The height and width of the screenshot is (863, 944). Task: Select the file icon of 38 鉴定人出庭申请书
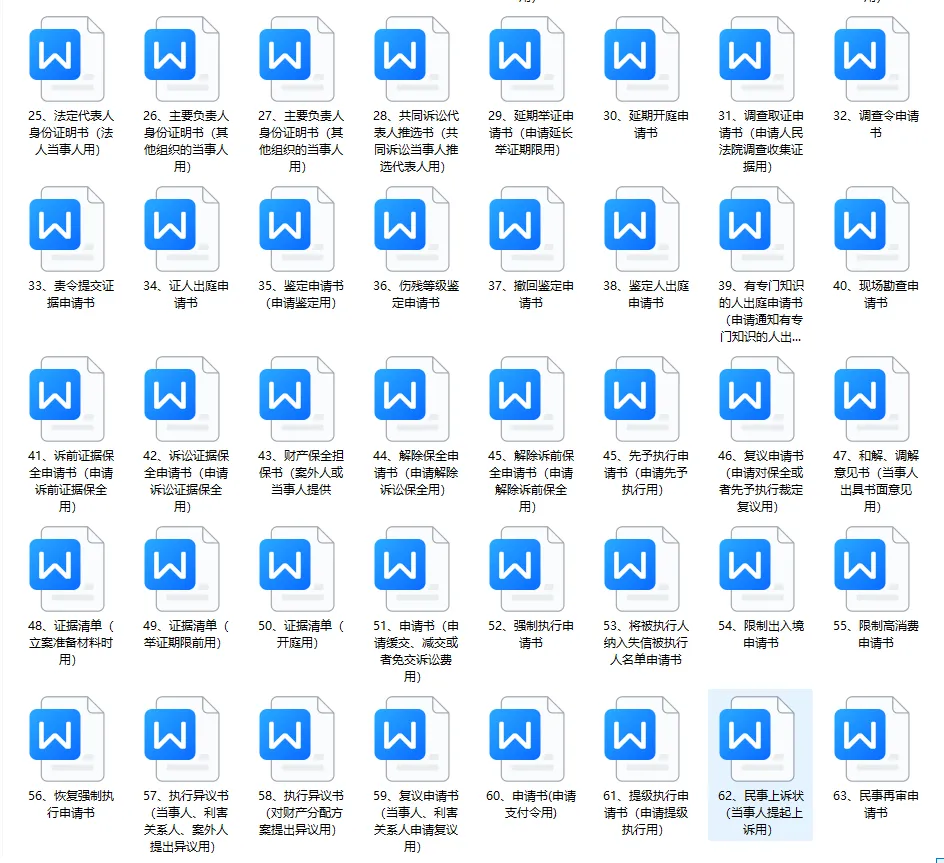coord(642,229)
